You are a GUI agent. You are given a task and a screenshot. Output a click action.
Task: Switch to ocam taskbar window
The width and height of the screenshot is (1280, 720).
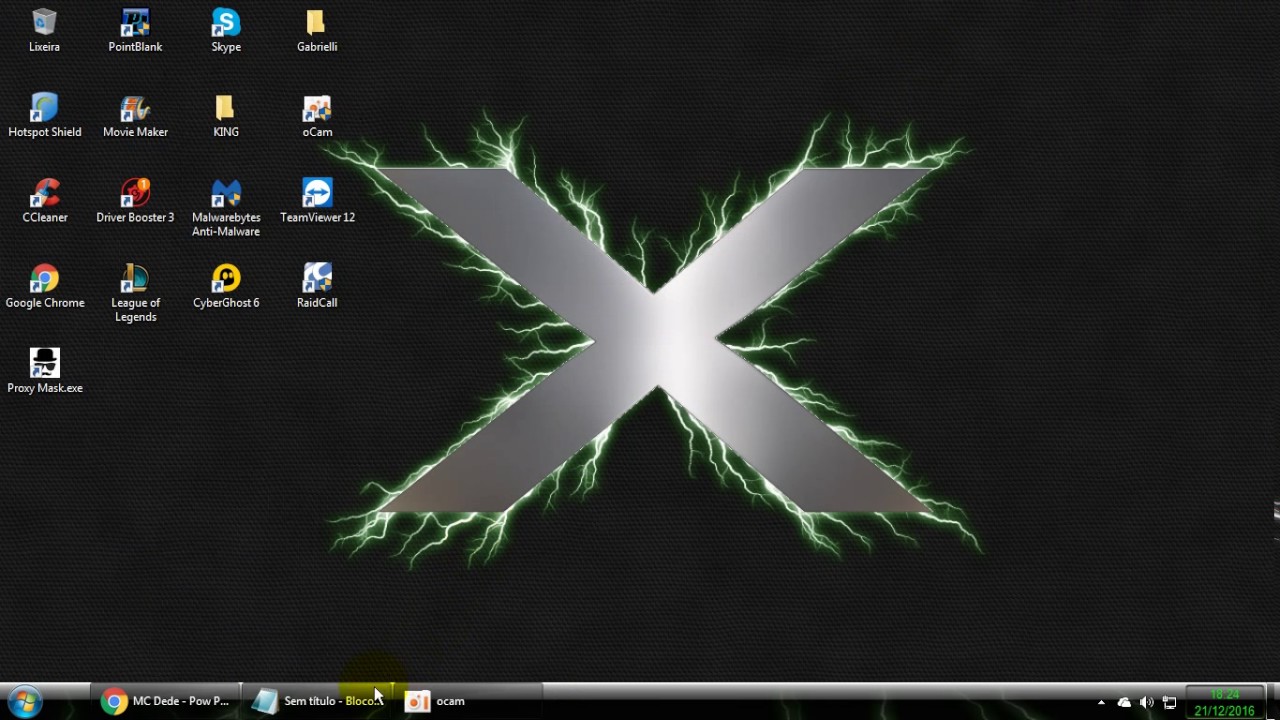(x=468, y=701)
